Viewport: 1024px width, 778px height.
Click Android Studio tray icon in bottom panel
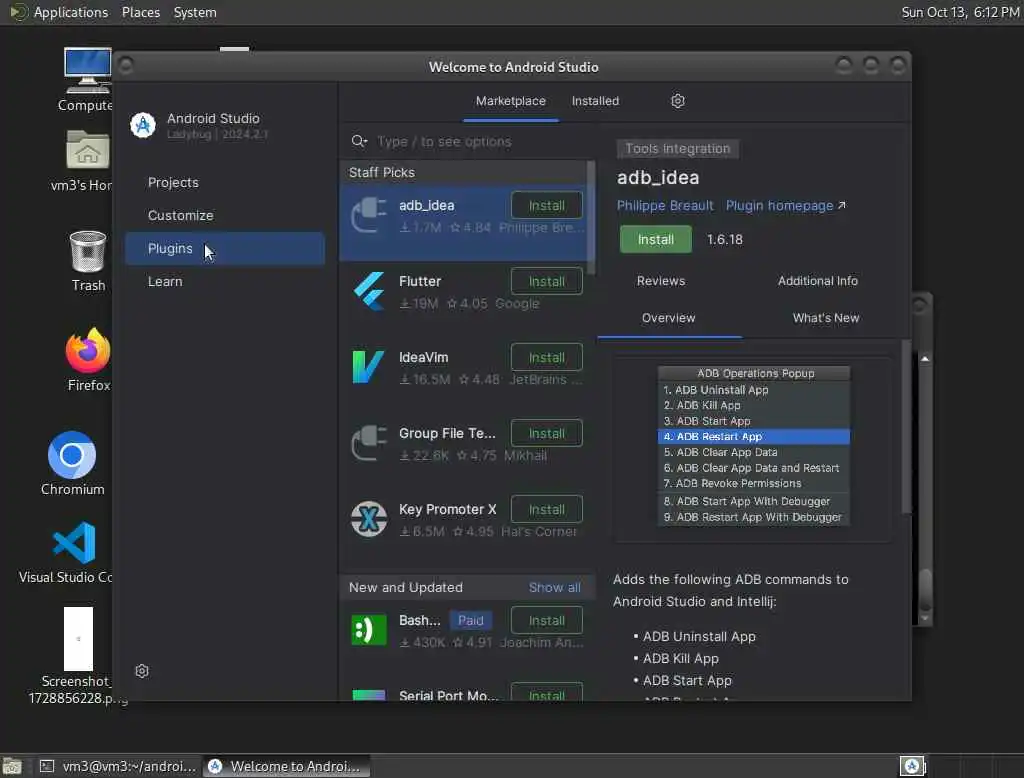click(912, 766)
